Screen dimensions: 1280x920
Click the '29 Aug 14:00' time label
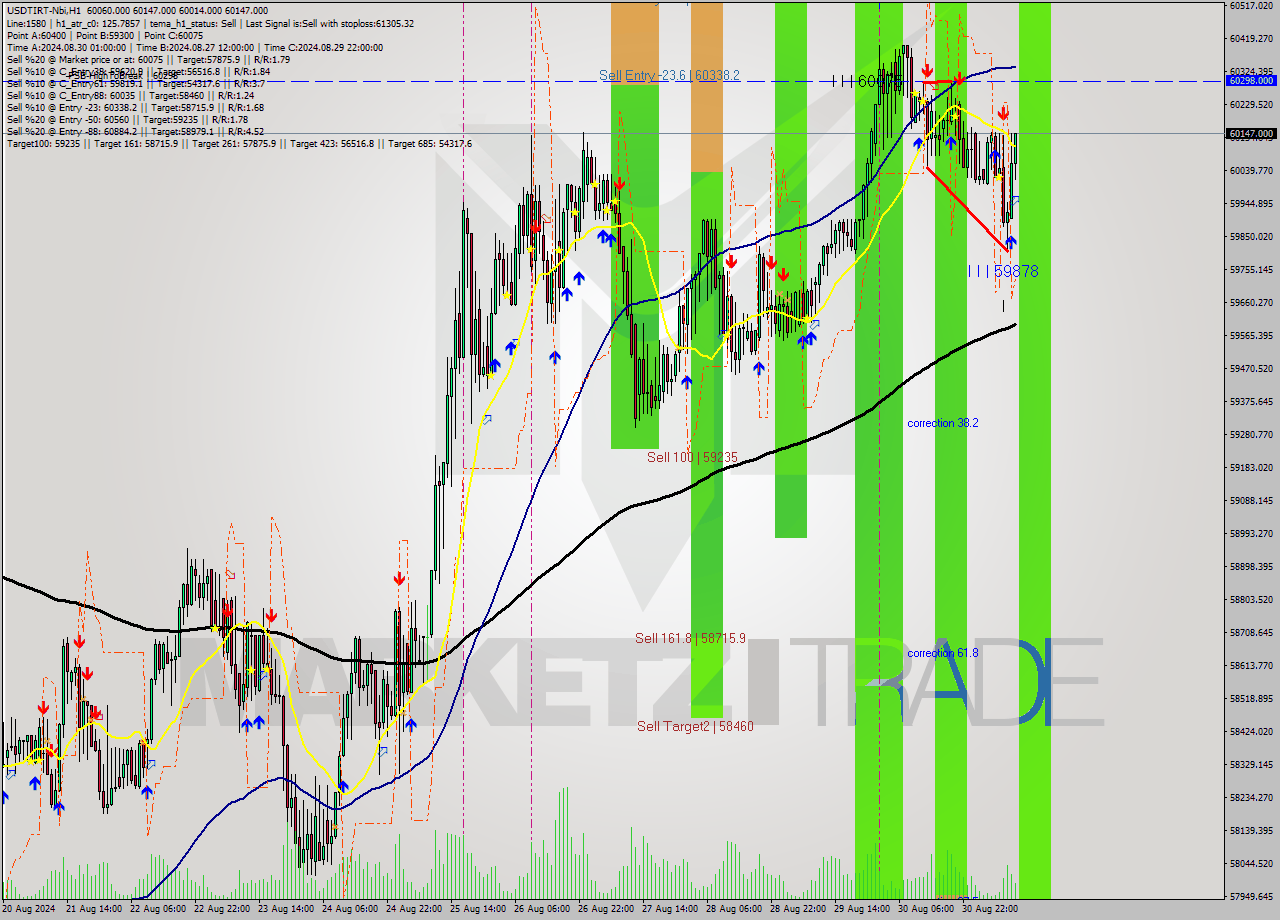tap(863, 908)
